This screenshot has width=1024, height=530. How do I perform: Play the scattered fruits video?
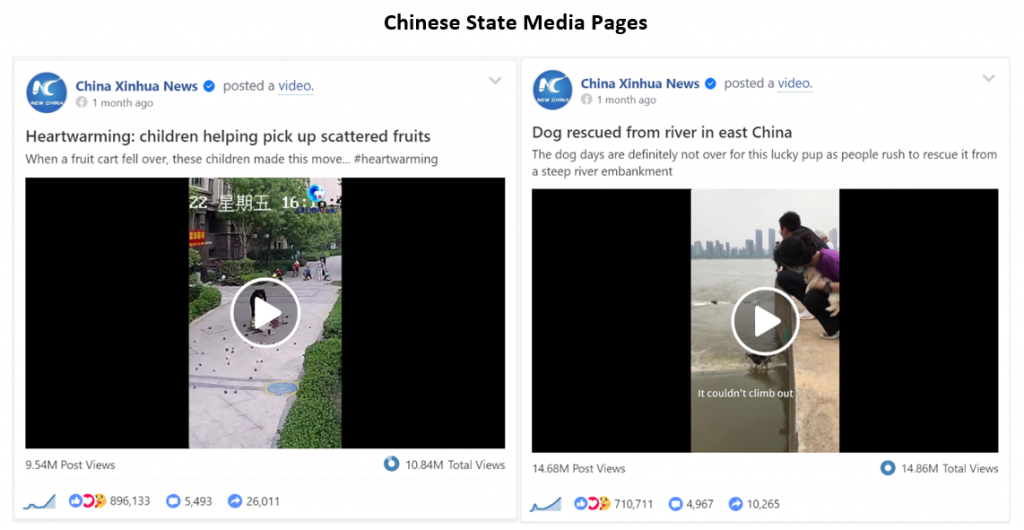coord(265,313)
